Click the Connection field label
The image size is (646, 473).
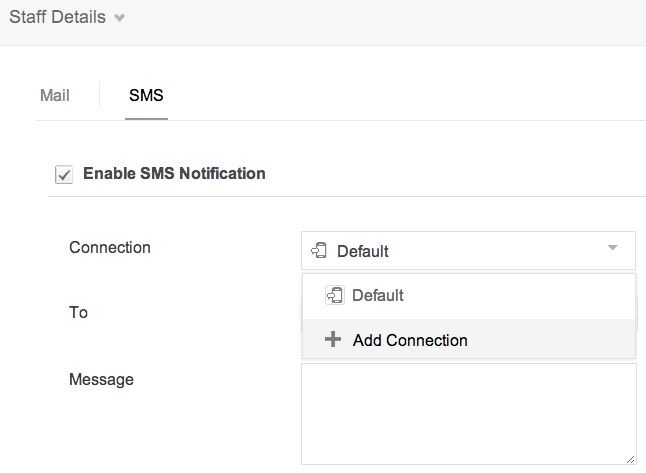tap(110, 247)
